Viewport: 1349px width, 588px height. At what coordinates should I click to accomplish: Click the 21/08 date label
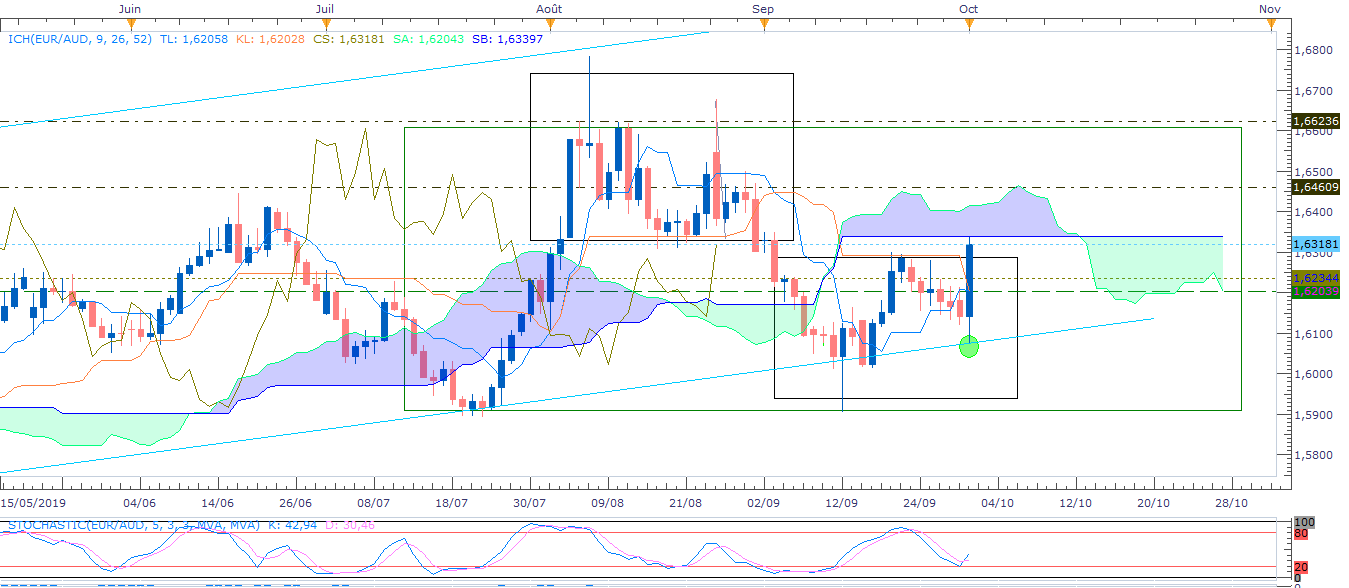pyautogui.click(x=686, y=503)
